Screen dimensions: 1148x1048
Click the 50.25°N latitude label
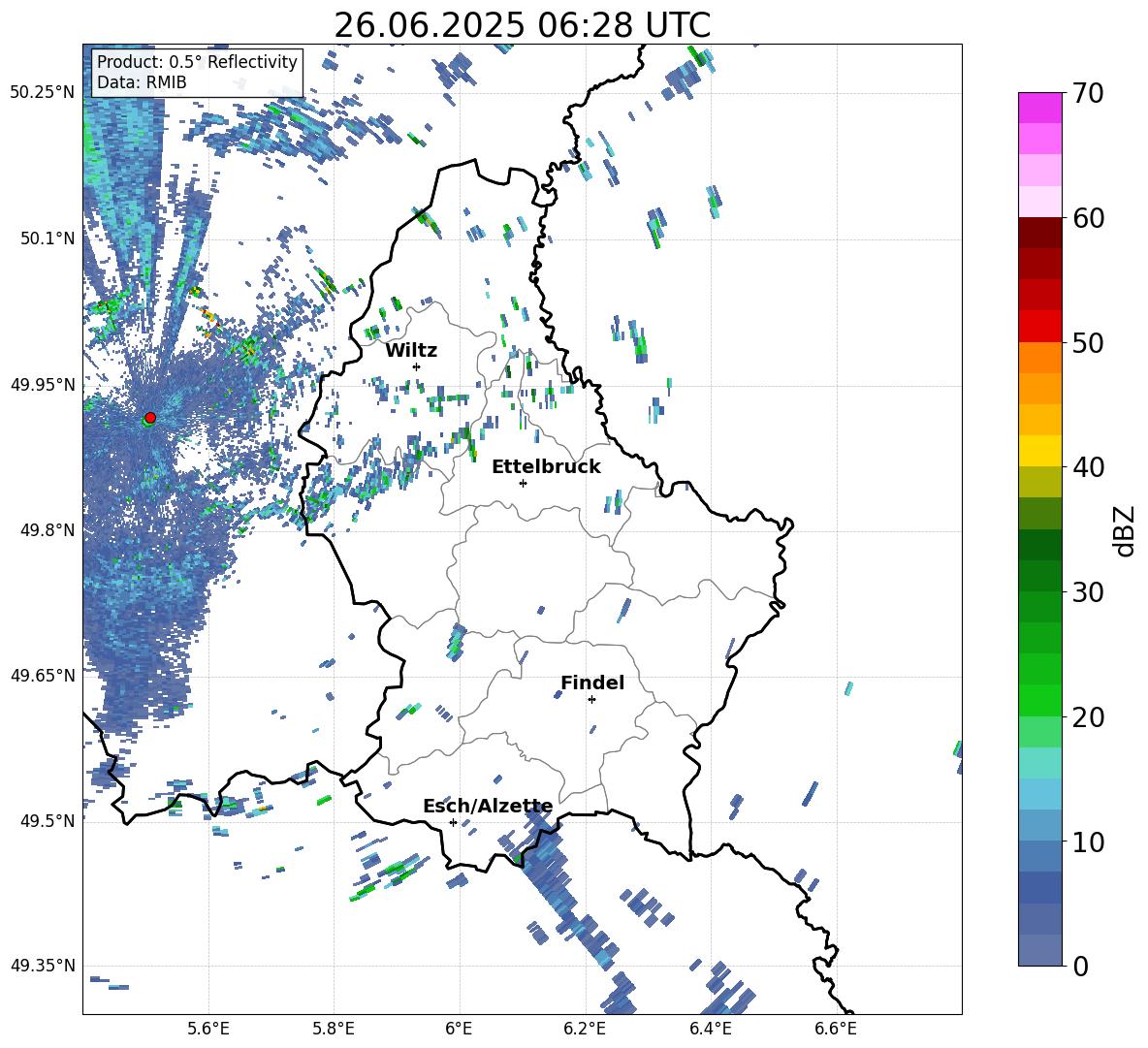coord(43,93)
